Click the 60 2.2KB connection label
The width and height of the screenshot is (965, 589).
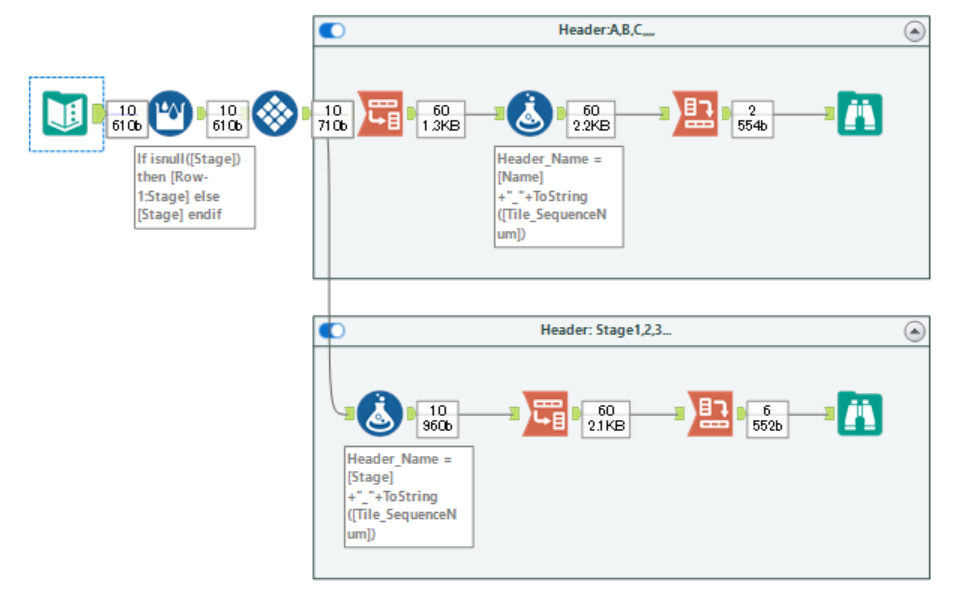tap(591, 113)
